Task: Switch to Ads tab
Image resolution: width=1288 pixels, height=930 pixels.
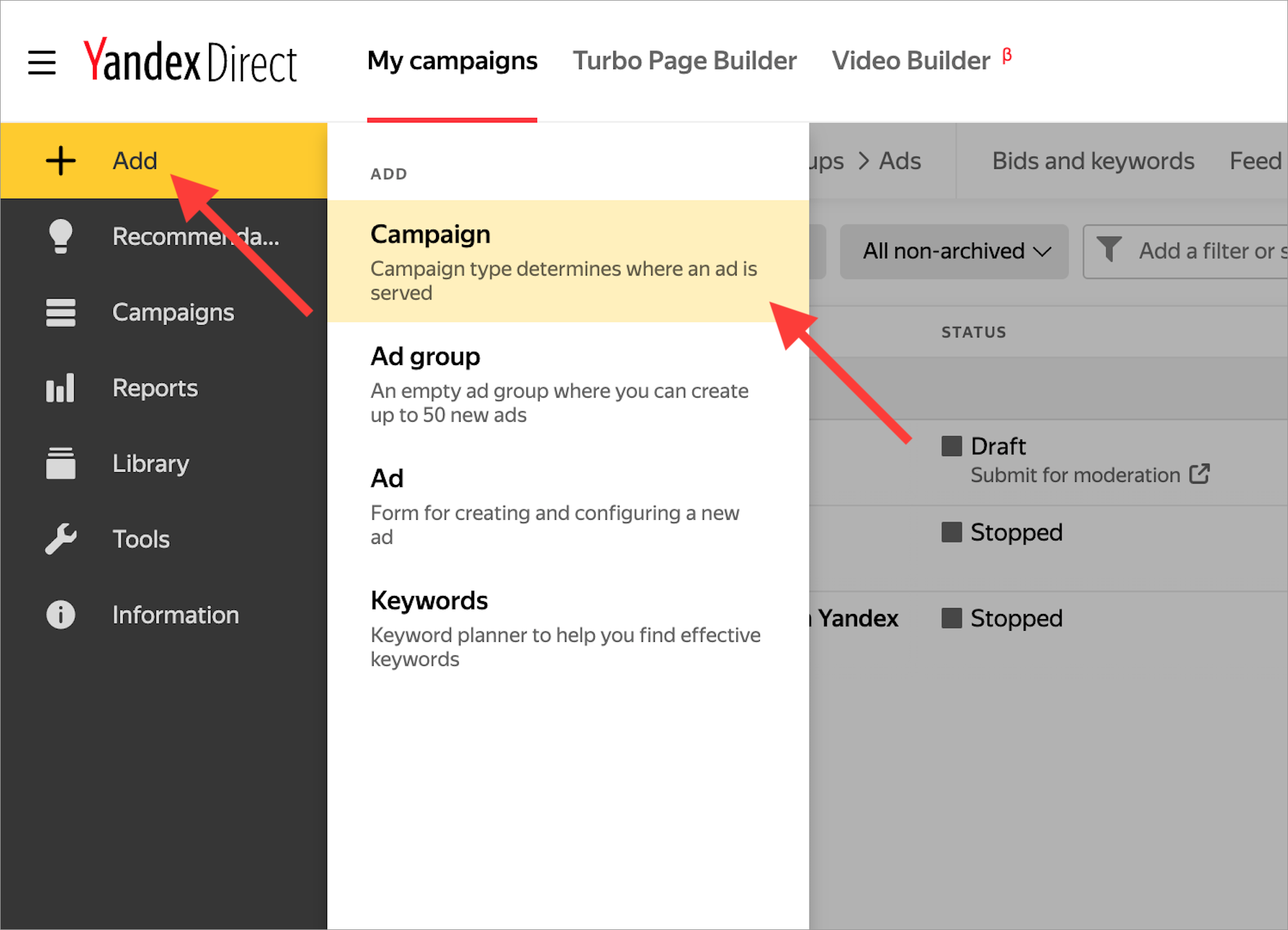Action: [x=900, y=161]
